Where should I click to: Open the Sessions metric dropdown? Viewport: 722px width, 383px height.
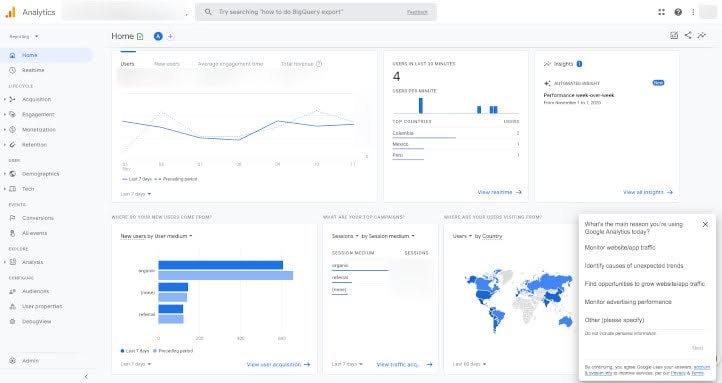pyautogui.click(x=345, y=236)
